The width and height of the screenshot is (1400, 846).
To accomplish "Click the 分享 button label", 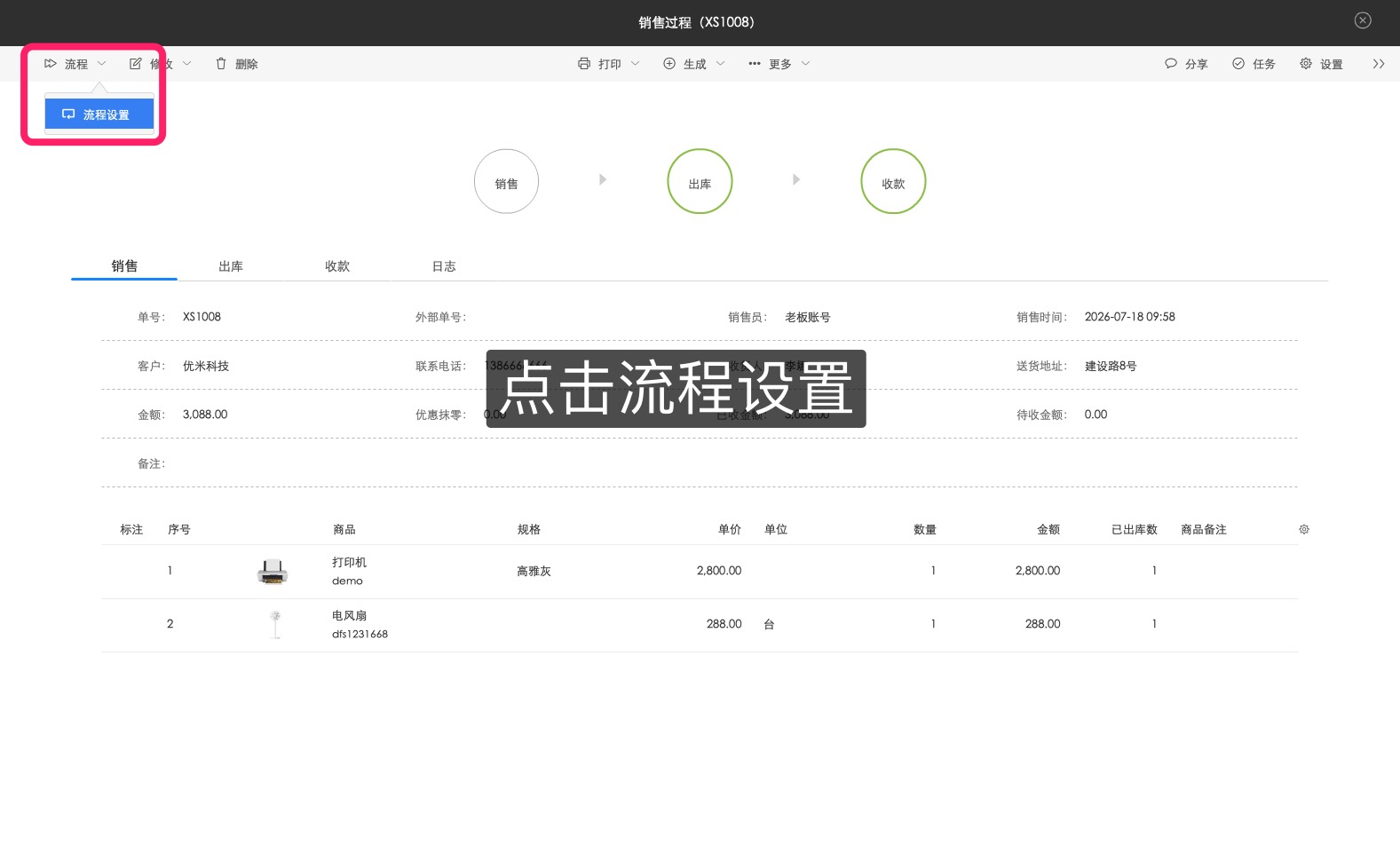I will [x=1197, y=64].
